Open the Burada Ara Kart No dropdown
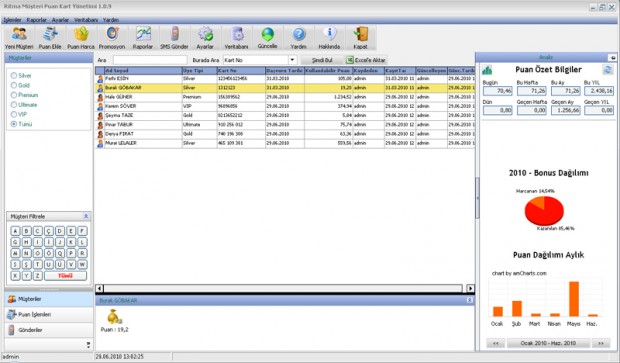 pyautogui.click(x=292, y=60)
